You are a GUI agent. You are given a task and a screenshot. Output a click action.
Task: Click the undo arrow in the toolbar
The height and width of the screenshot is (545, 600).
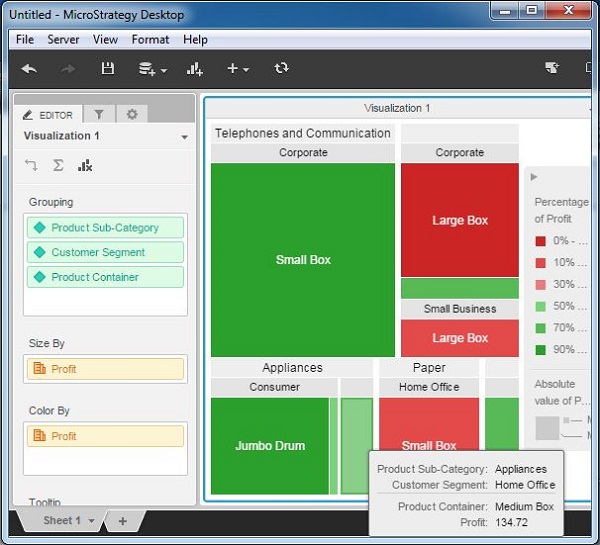click(29, 68)
